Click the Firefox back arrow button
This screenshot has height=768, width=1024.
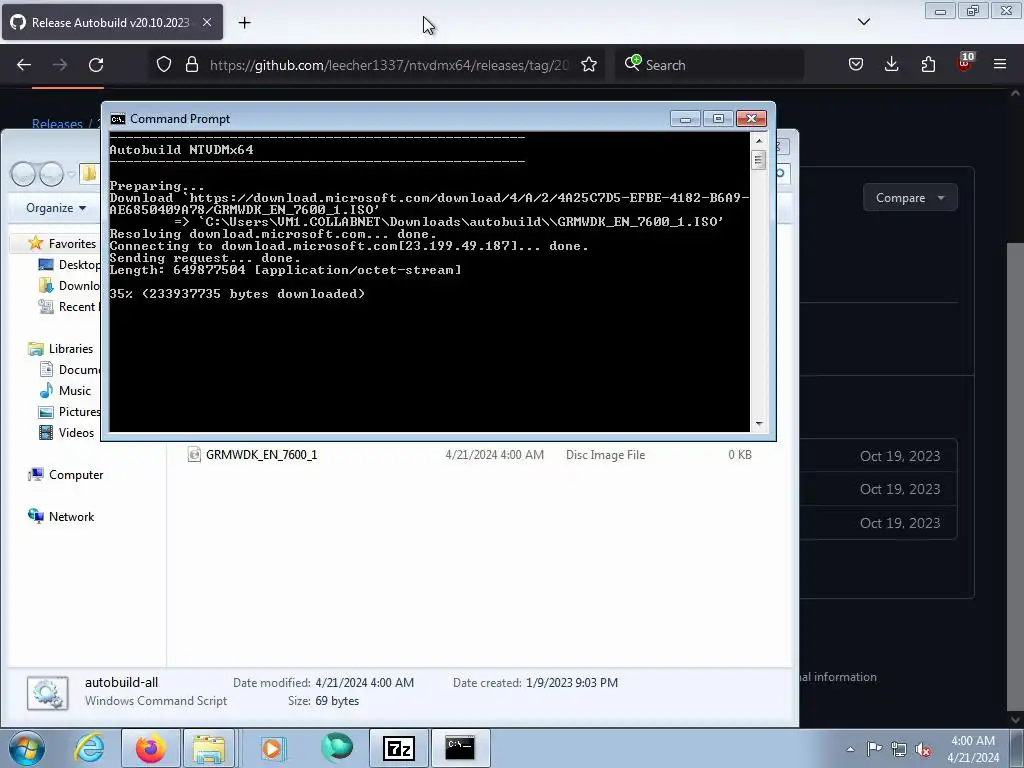[24, 65]
